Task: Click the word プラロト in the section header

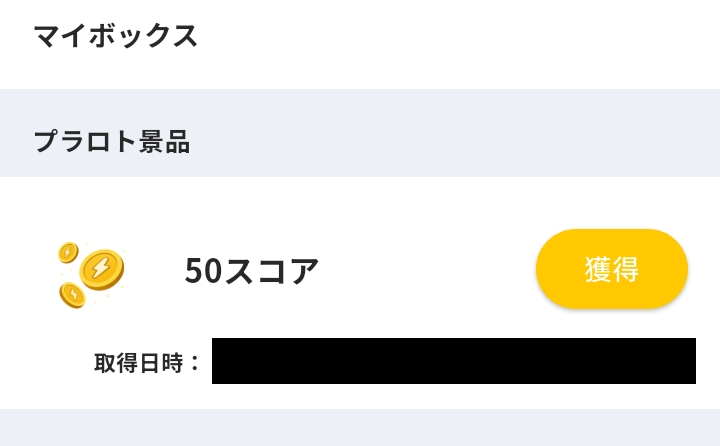Action: 85,141
